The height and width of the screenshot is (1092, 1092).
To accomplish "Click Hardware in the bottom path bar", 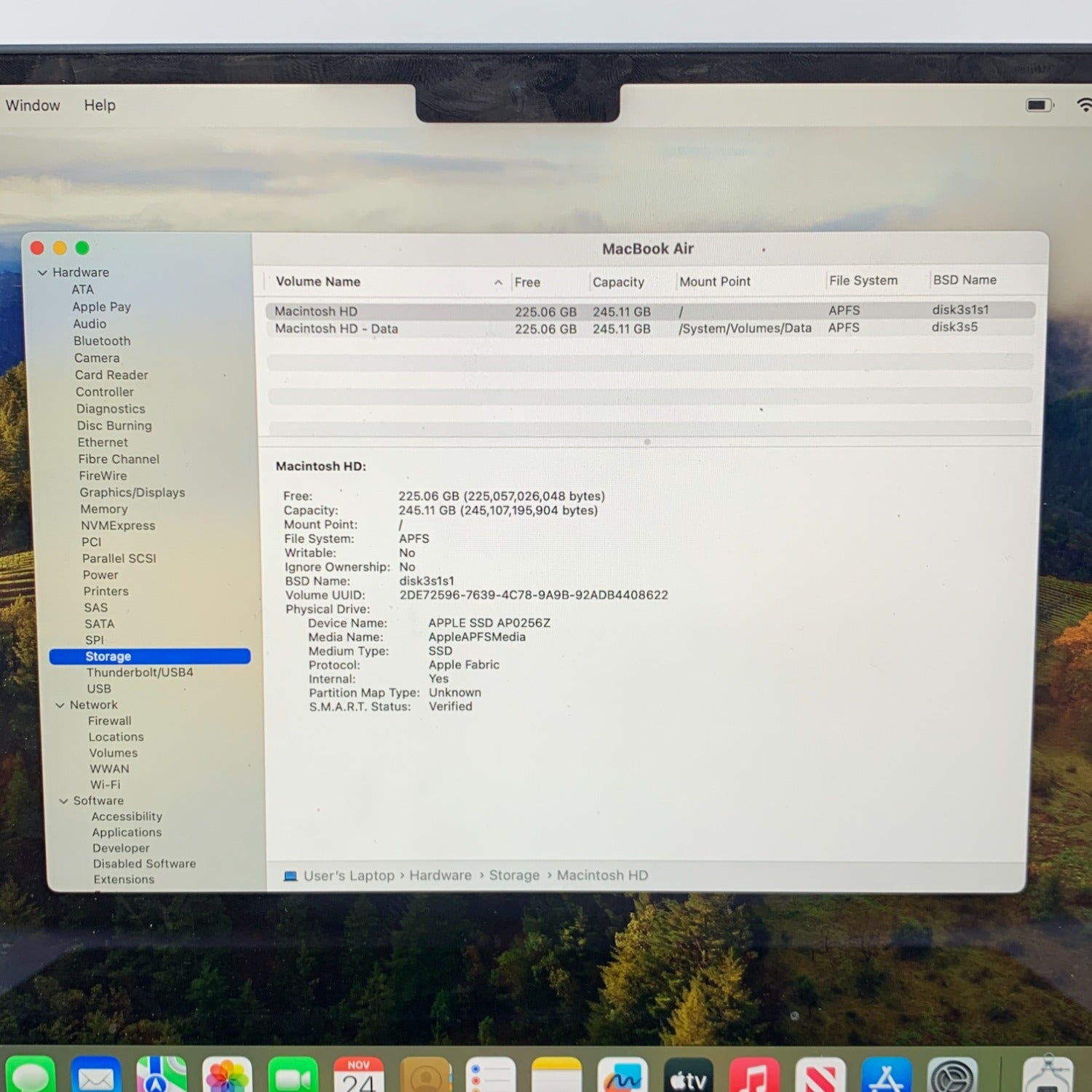I will (x=440, y=875).
